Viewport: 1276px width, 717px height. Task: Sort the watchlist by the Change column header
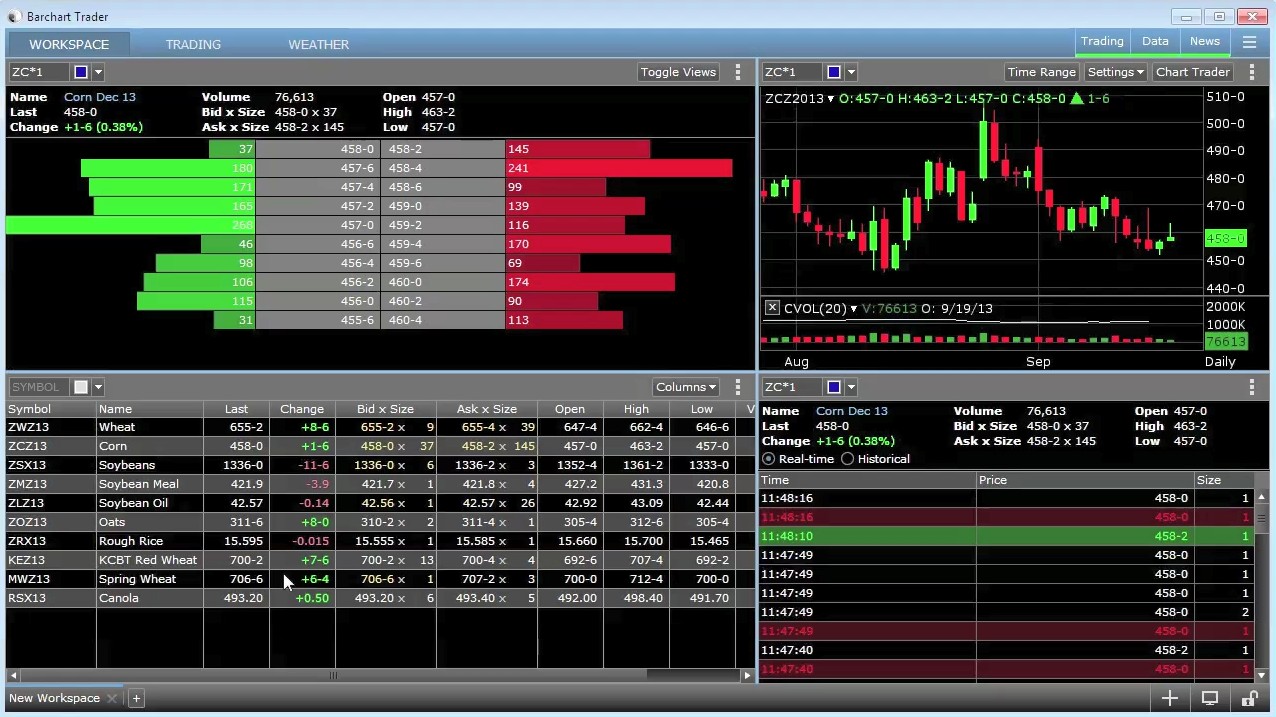click(302, 409)
